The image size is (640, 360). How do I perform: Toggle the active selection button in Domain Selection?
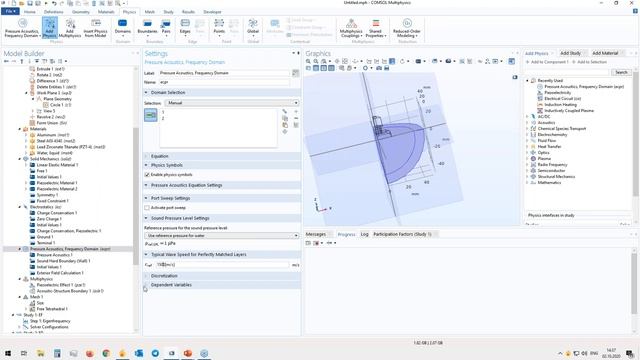click(151, 116)
